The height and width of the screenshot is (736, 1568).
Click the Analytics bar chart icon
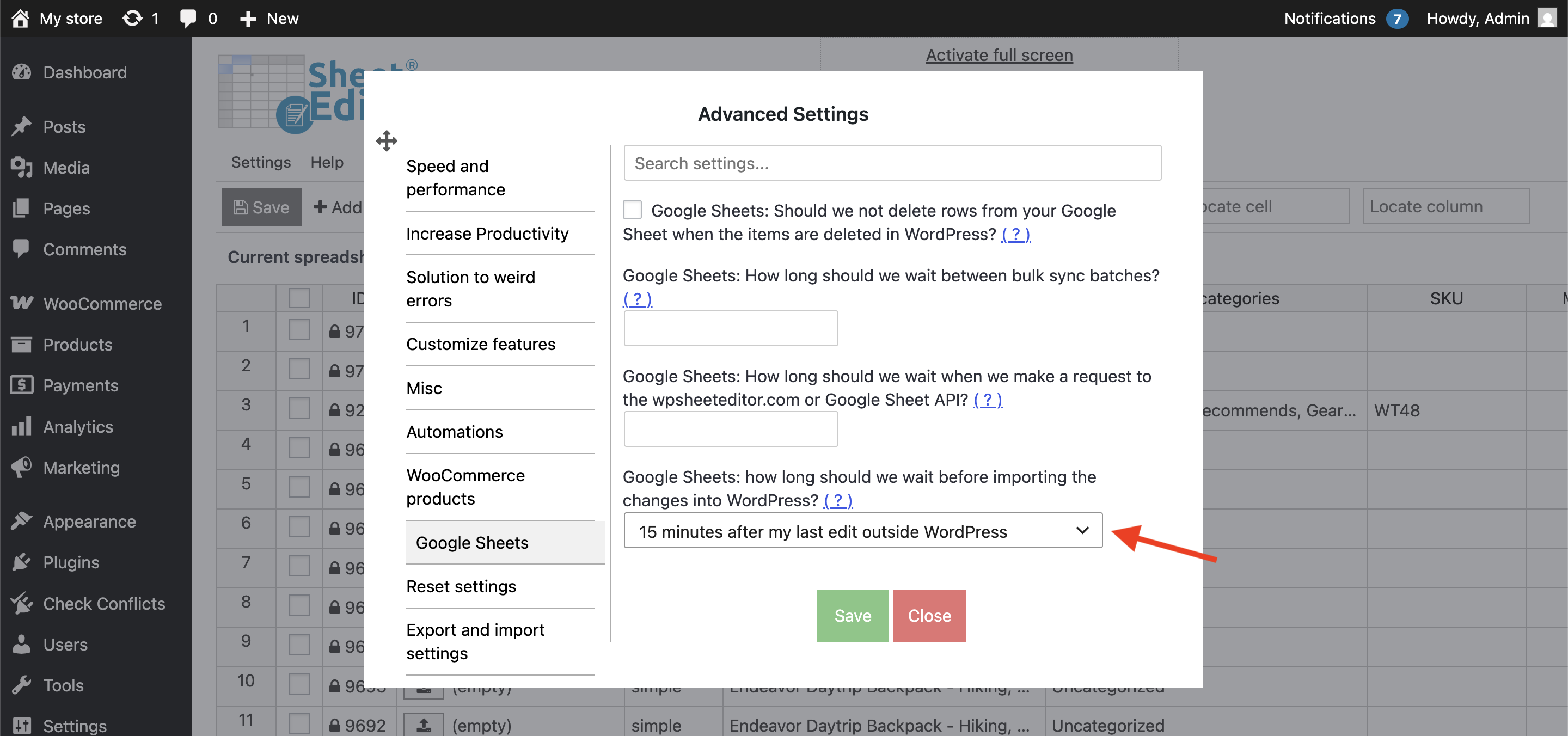tap(21, 426)
